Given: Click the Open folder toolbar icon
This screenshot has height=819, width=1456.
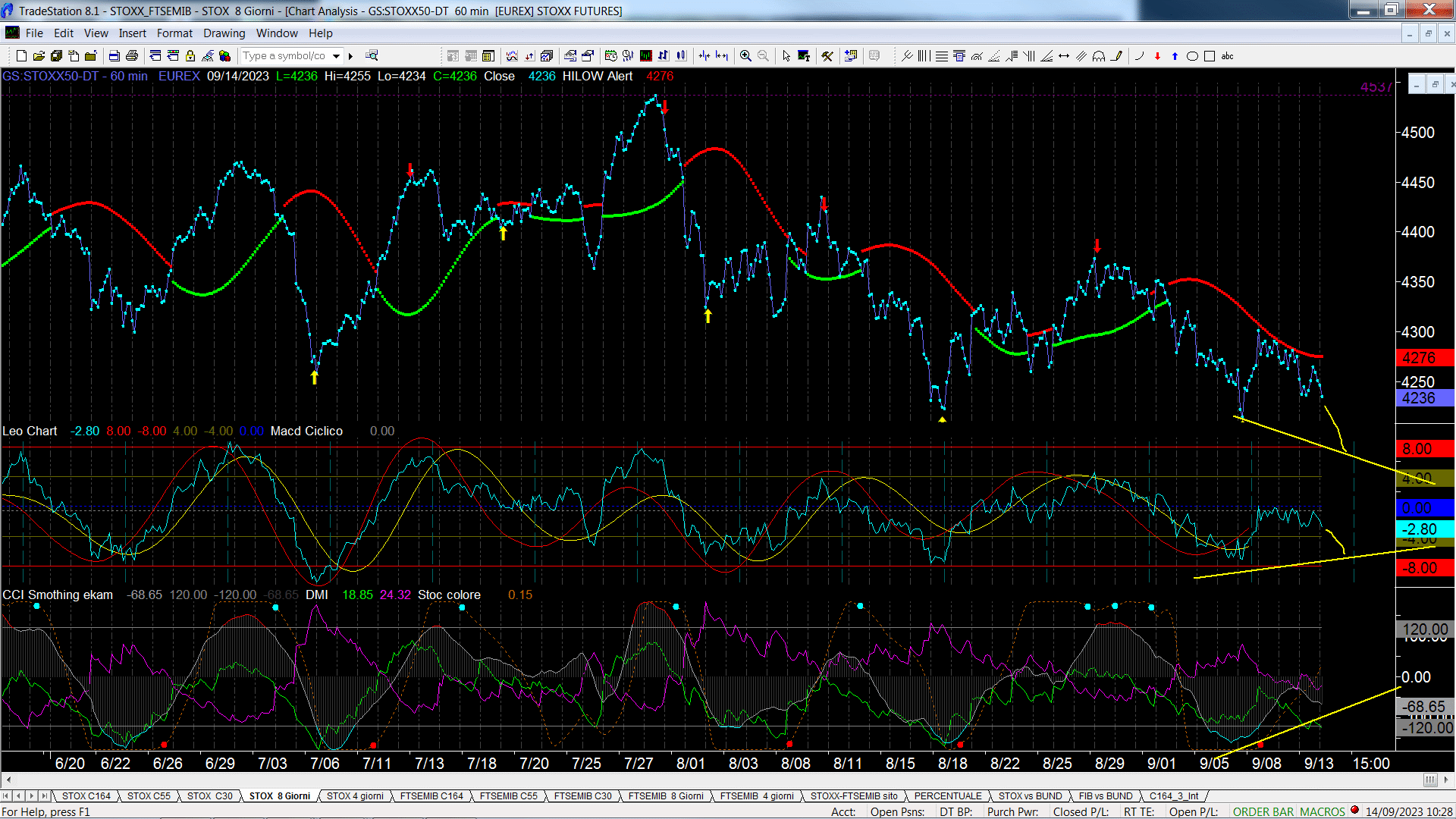Looking at the screenshot, I should click(x=39, y=56).
